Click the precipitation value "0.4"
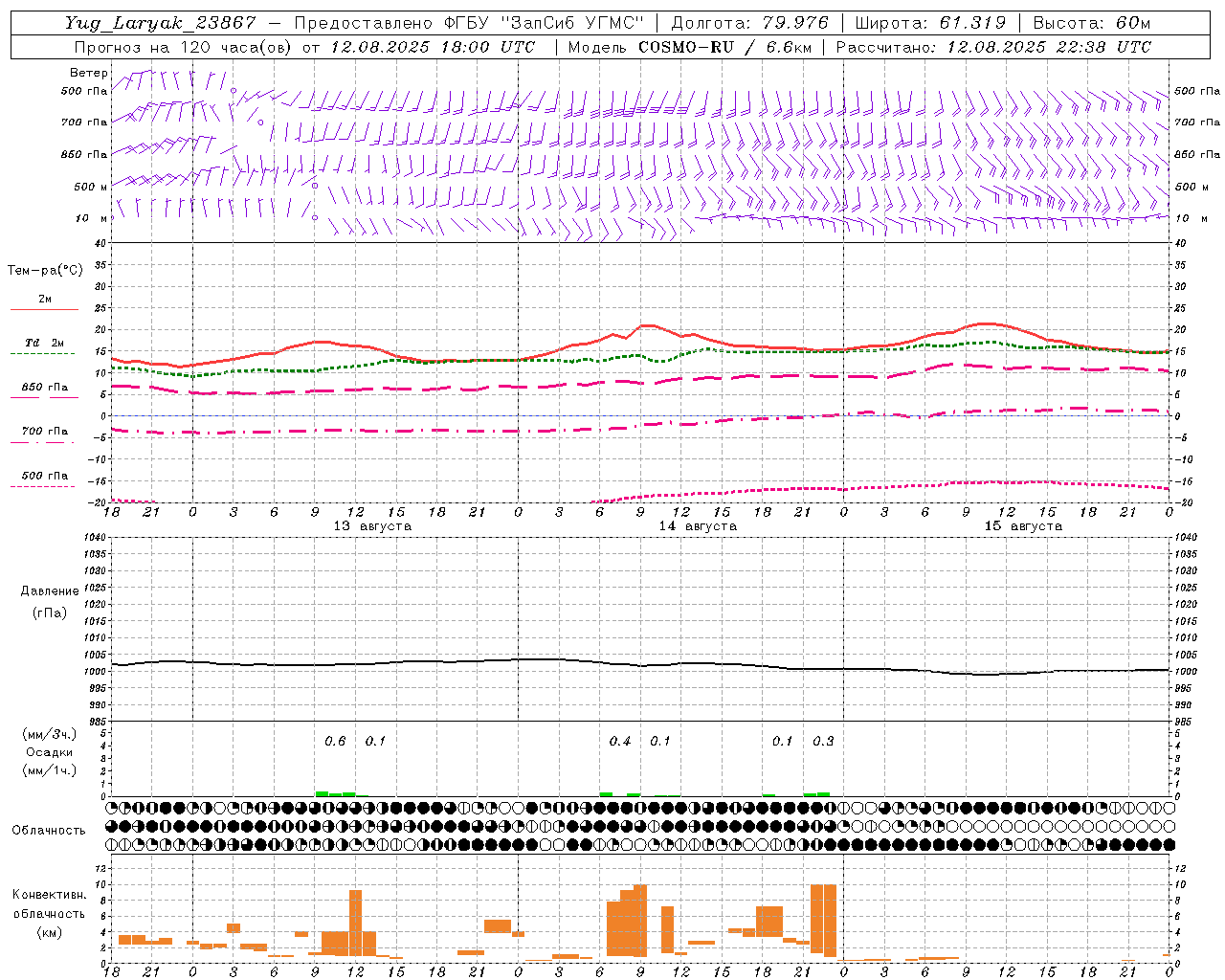Viewport: 1225px width, 980px height. (x=620, y=741)
